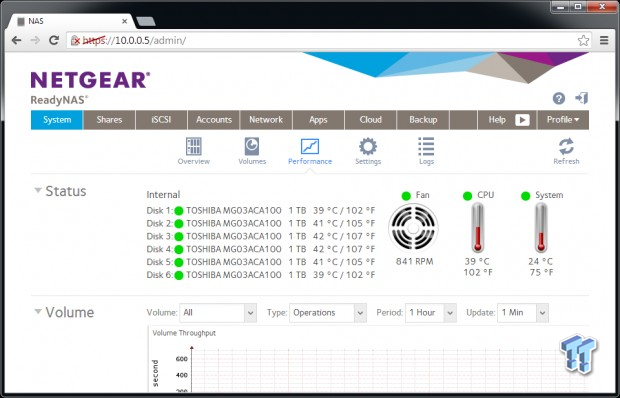620x398 pixels.
Task: Switch to the iSCSI tab
Action: [x=161, y=120]
